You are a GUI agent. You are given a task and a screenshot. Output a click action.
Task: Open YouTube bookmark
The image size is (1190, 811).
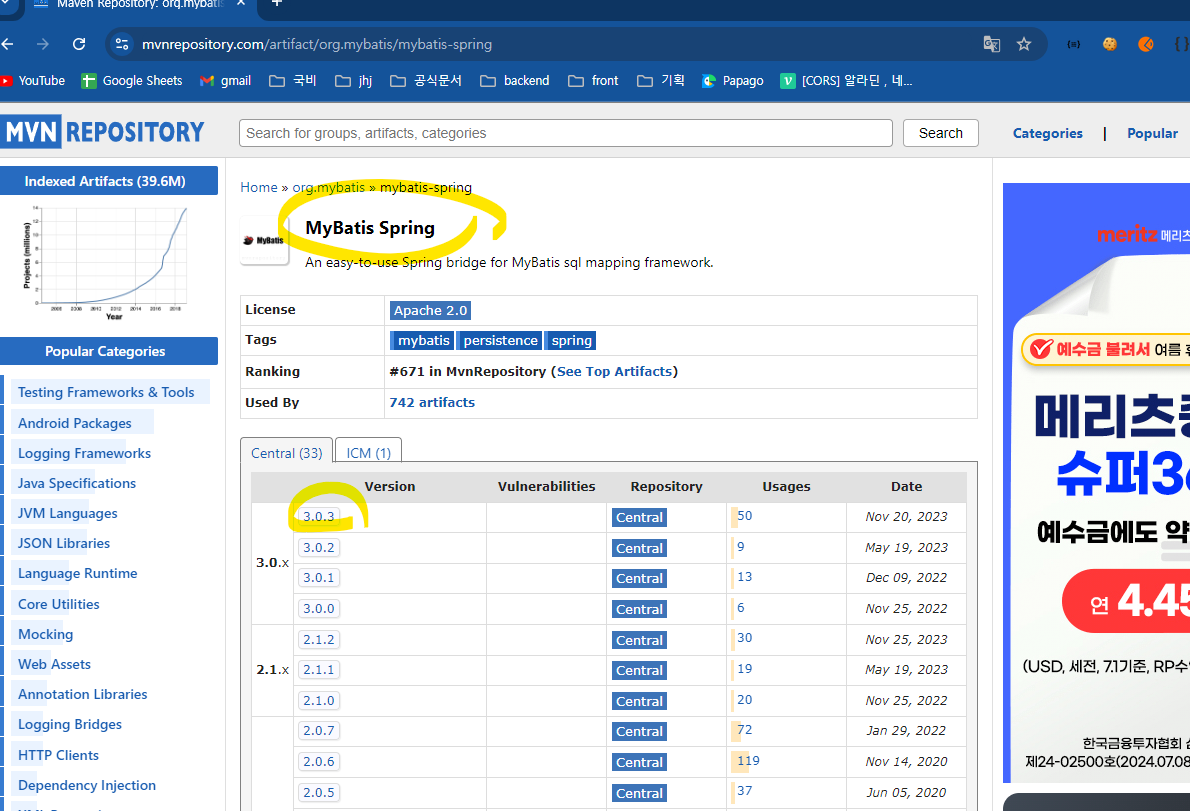tap(33, 80)
